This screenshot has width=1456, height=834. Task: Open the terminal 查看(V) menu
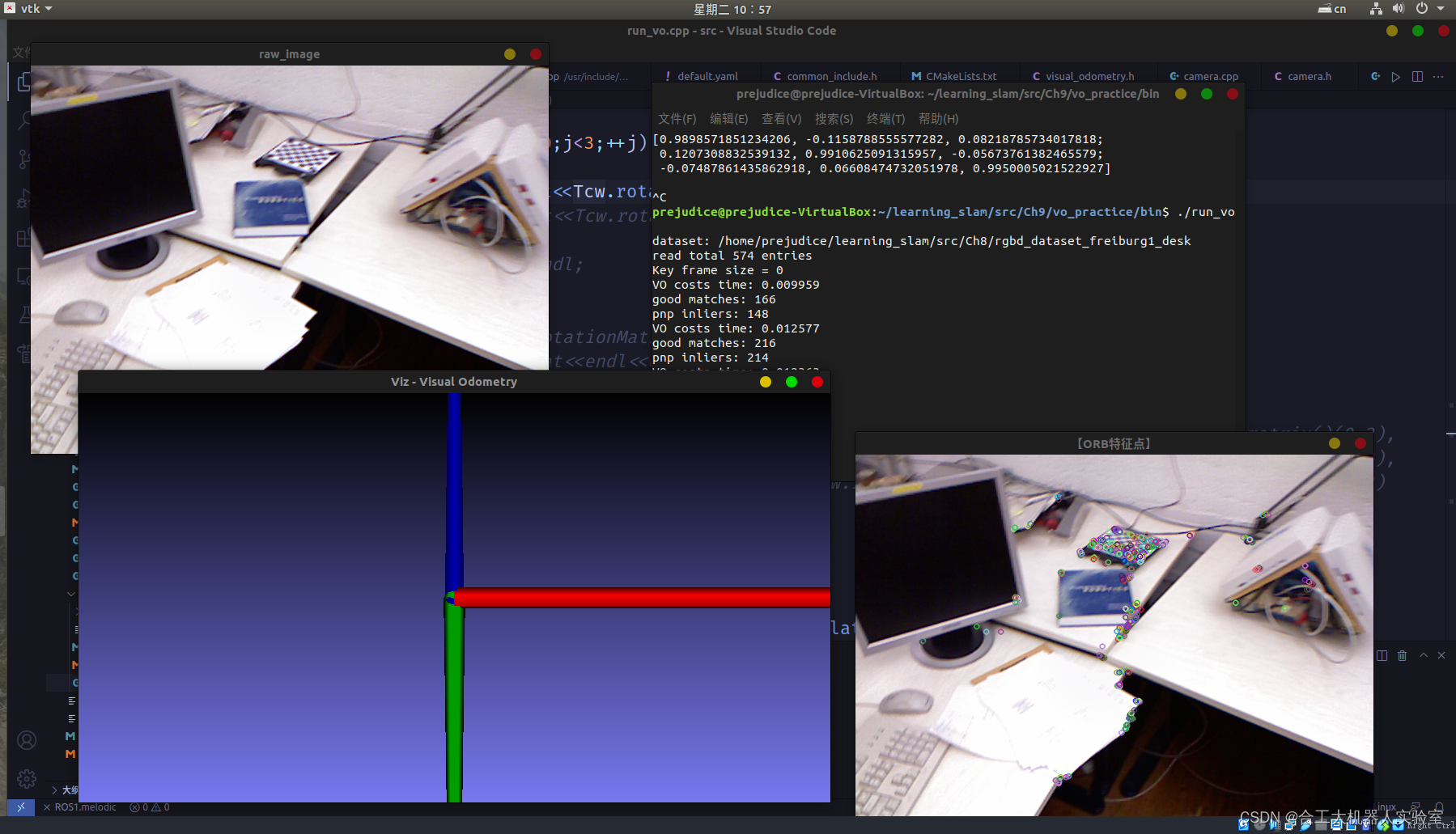782,119
